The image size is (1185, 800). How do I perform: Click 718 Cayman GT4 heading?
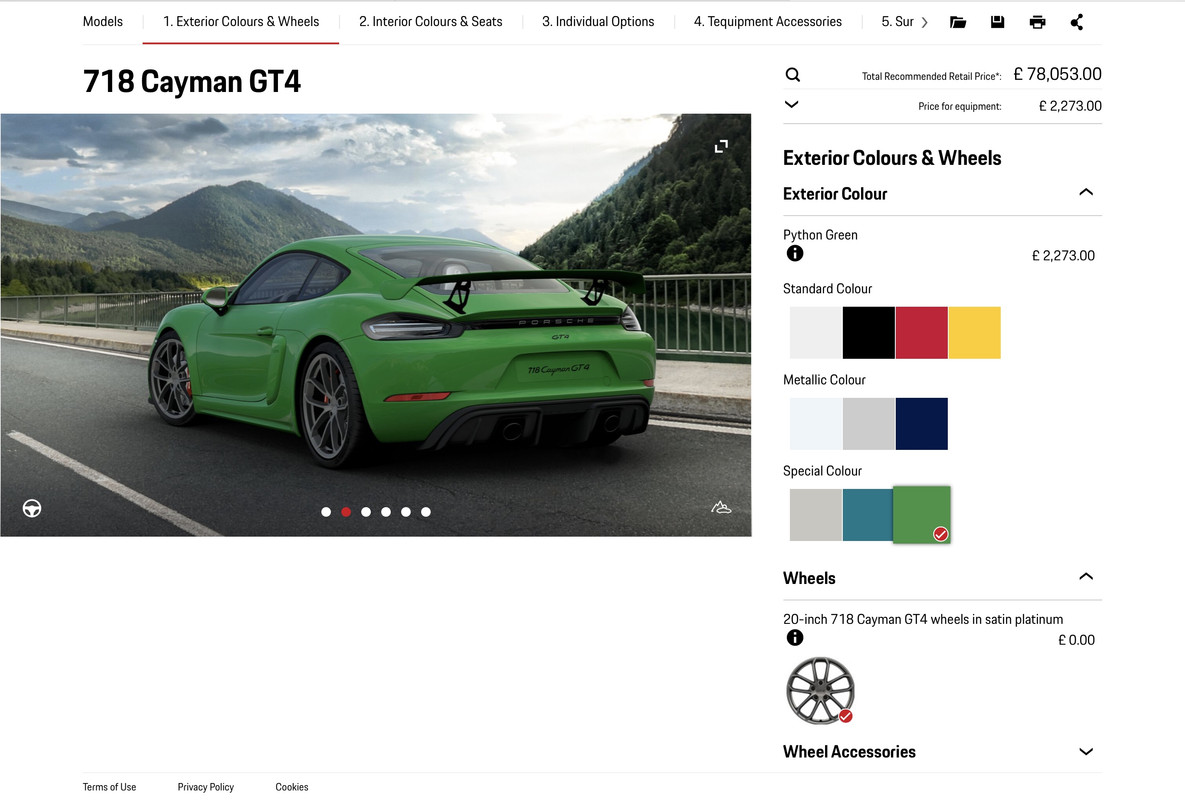(x=192, y=82)
